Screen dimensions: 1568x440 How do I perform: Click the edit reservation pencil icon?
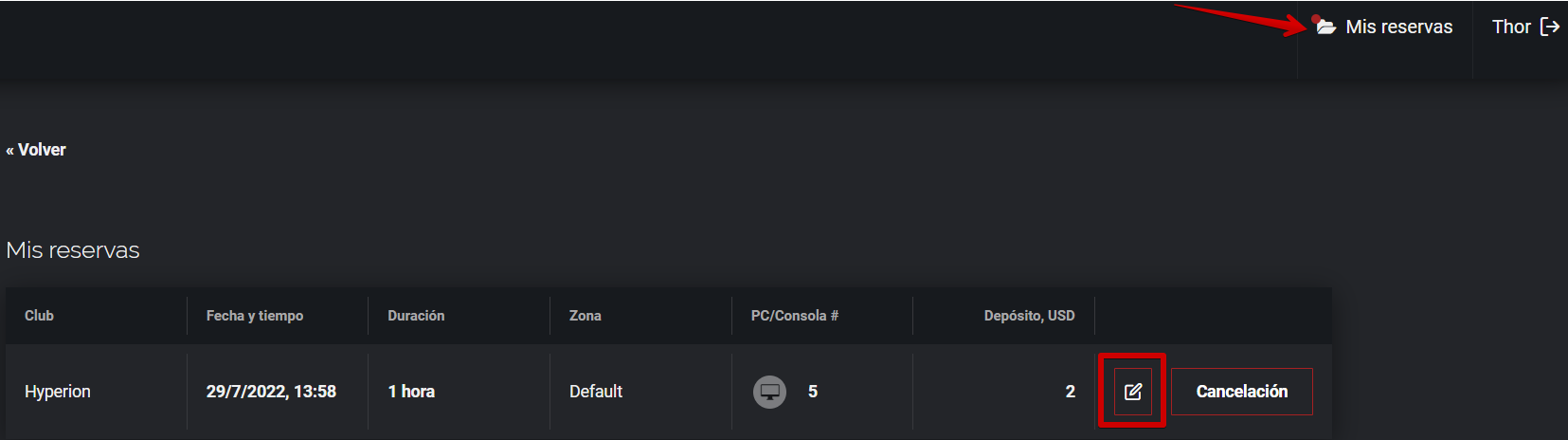(1133, 392)
